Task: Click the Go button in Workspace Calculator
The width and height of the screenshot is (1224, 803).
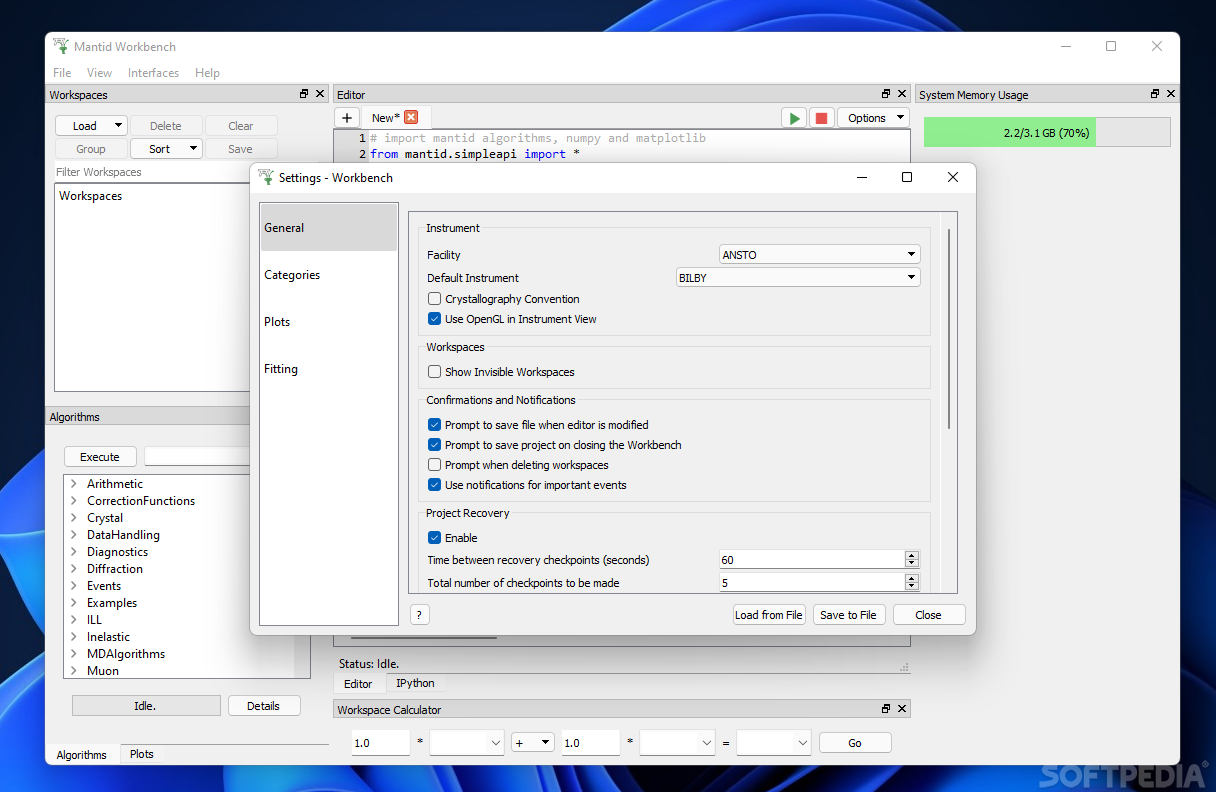Action: (x=855, y=743)
